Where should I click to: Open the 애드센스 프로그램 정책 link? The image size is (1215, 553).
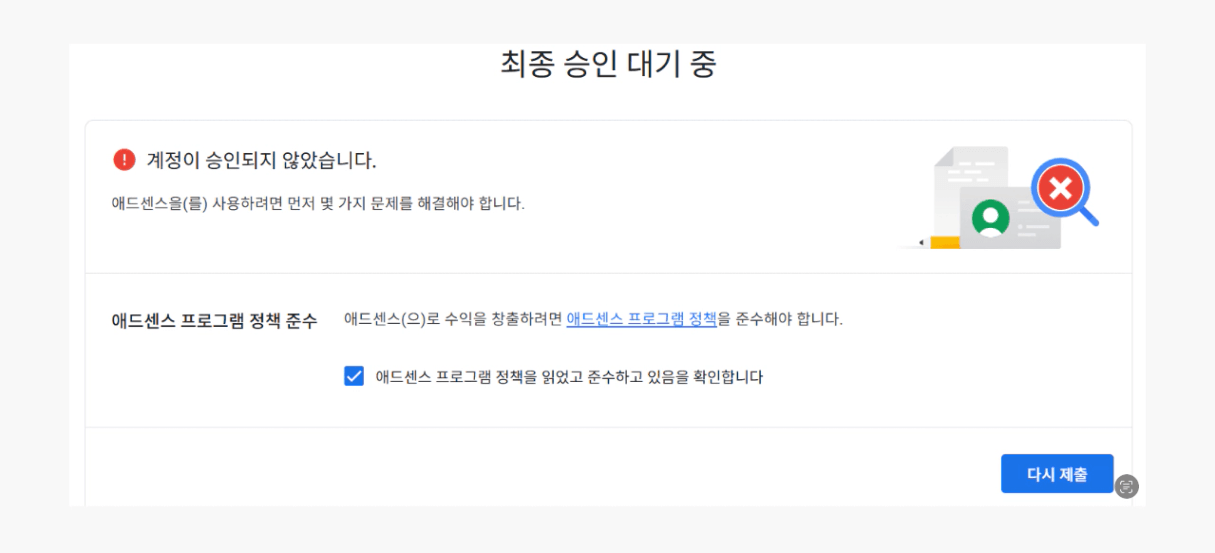point(641,319)
